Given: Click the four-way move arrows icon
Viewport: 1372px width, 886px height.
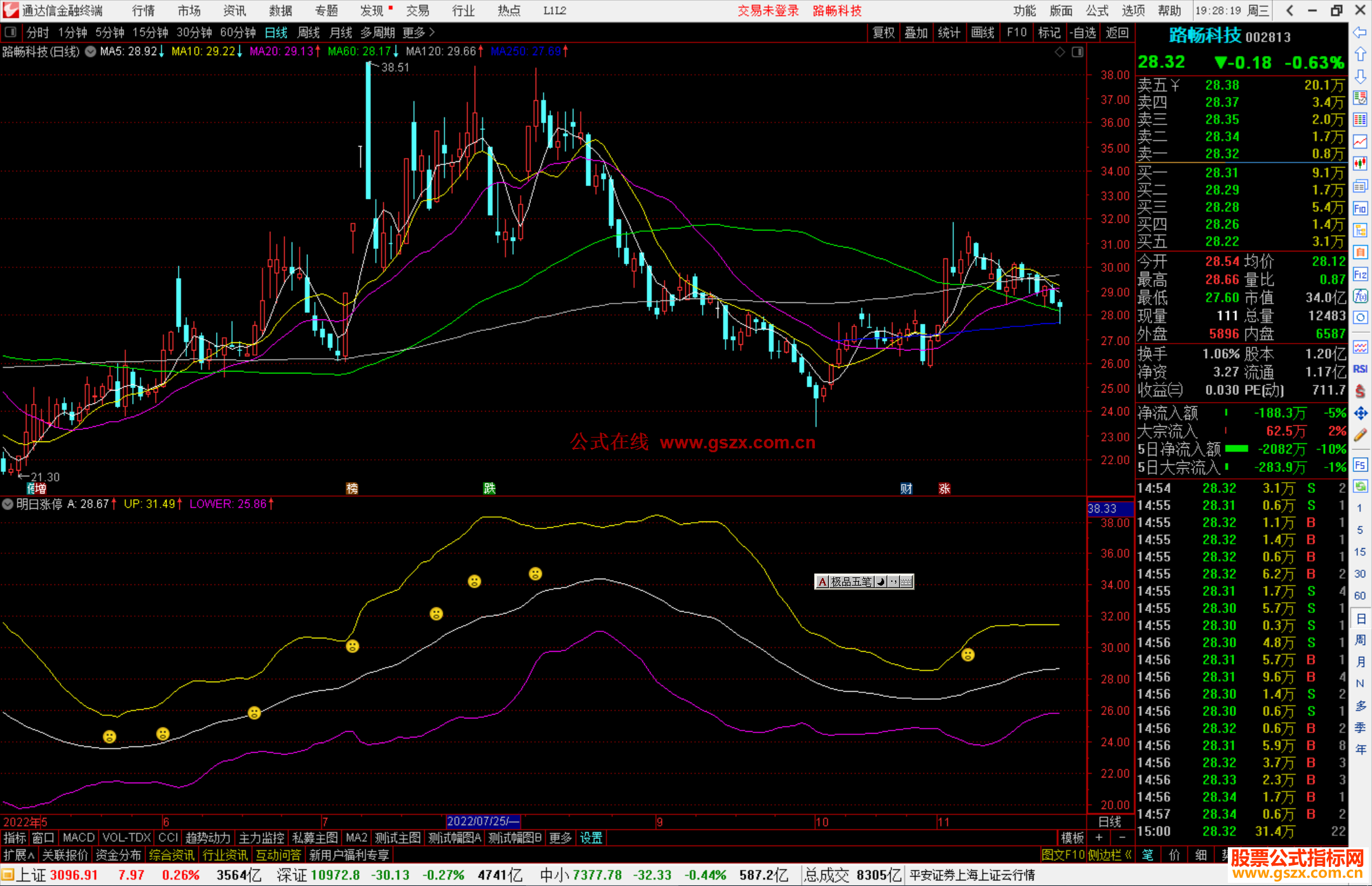Looking at the screenshot, I should click(1360, 413).
